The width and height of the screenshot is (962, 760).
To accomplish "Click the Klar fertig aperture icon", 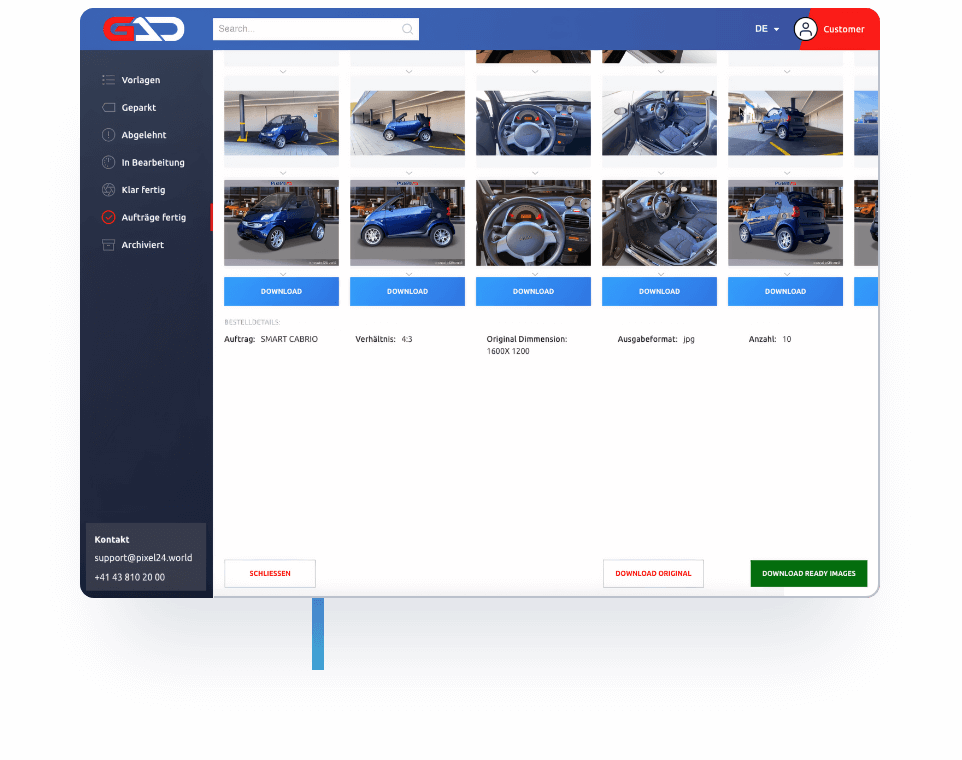I will 109,190.
